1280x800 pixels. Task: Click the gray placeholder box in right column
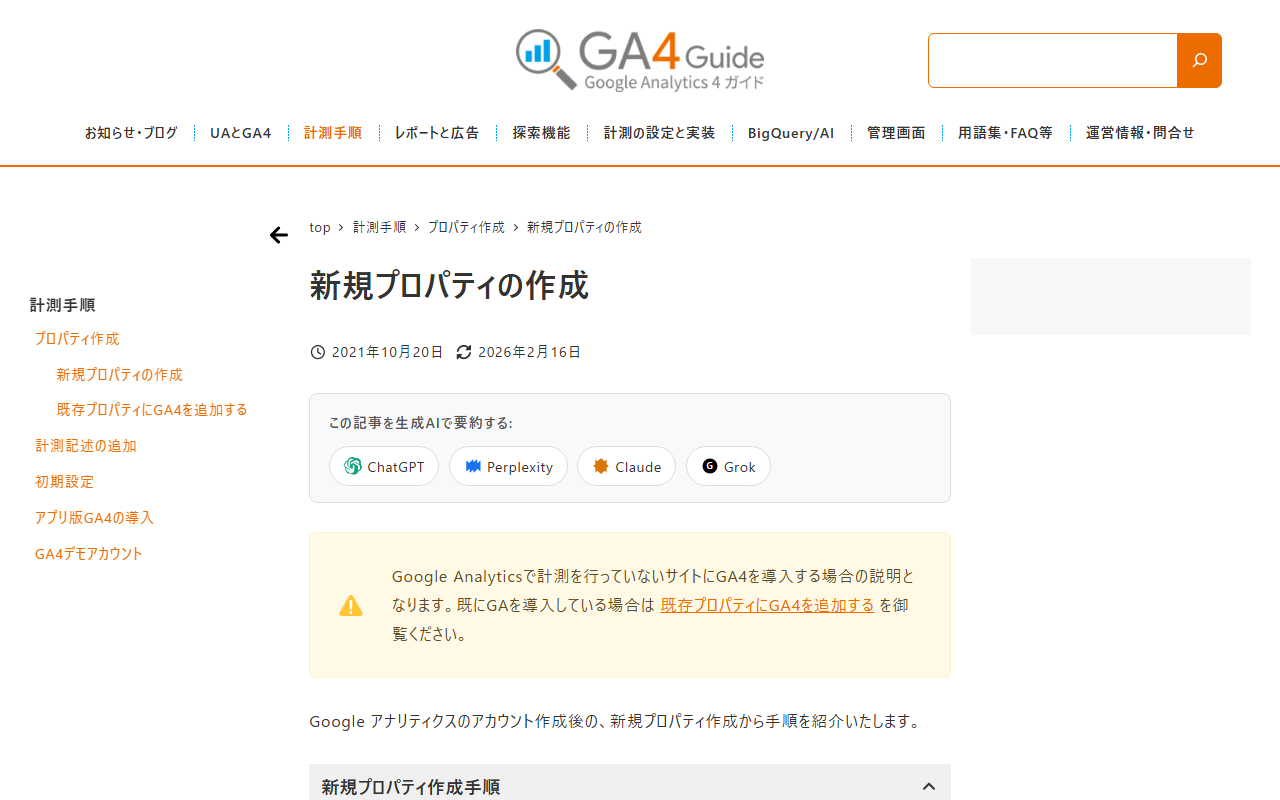point(1111,296)
